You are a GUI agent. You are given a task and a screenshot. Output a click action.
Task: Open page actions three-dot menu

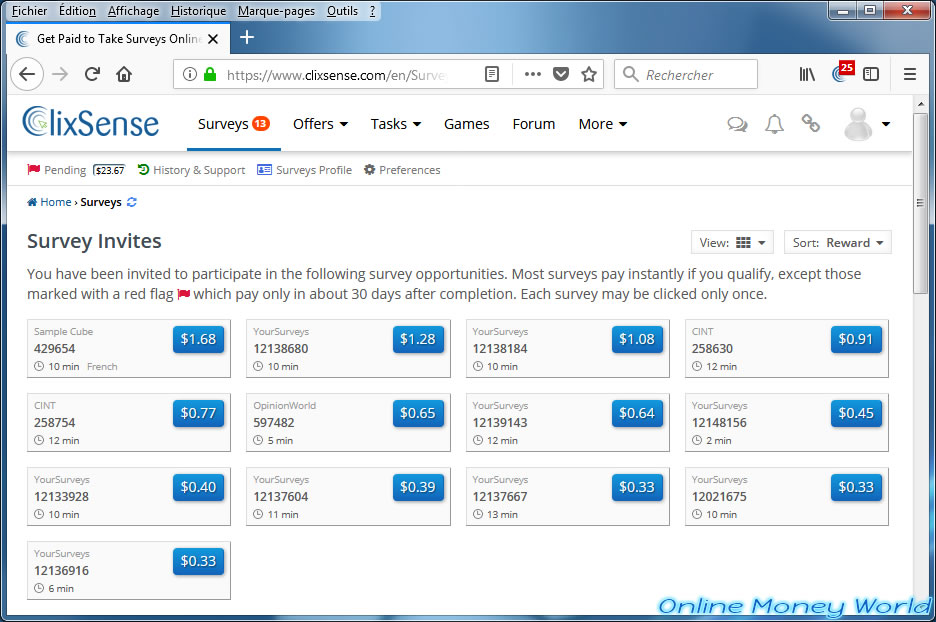coord(532,74)
